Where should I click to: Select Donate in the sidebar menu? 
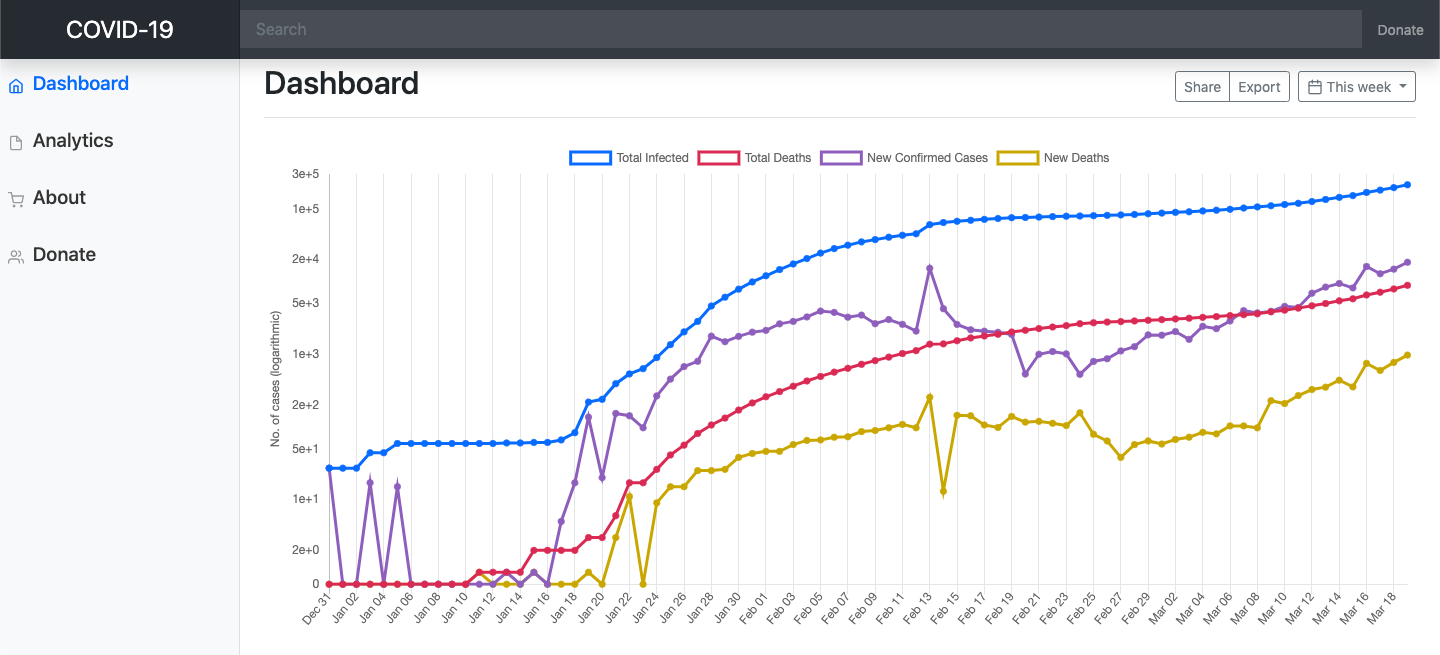pos(64,255)
